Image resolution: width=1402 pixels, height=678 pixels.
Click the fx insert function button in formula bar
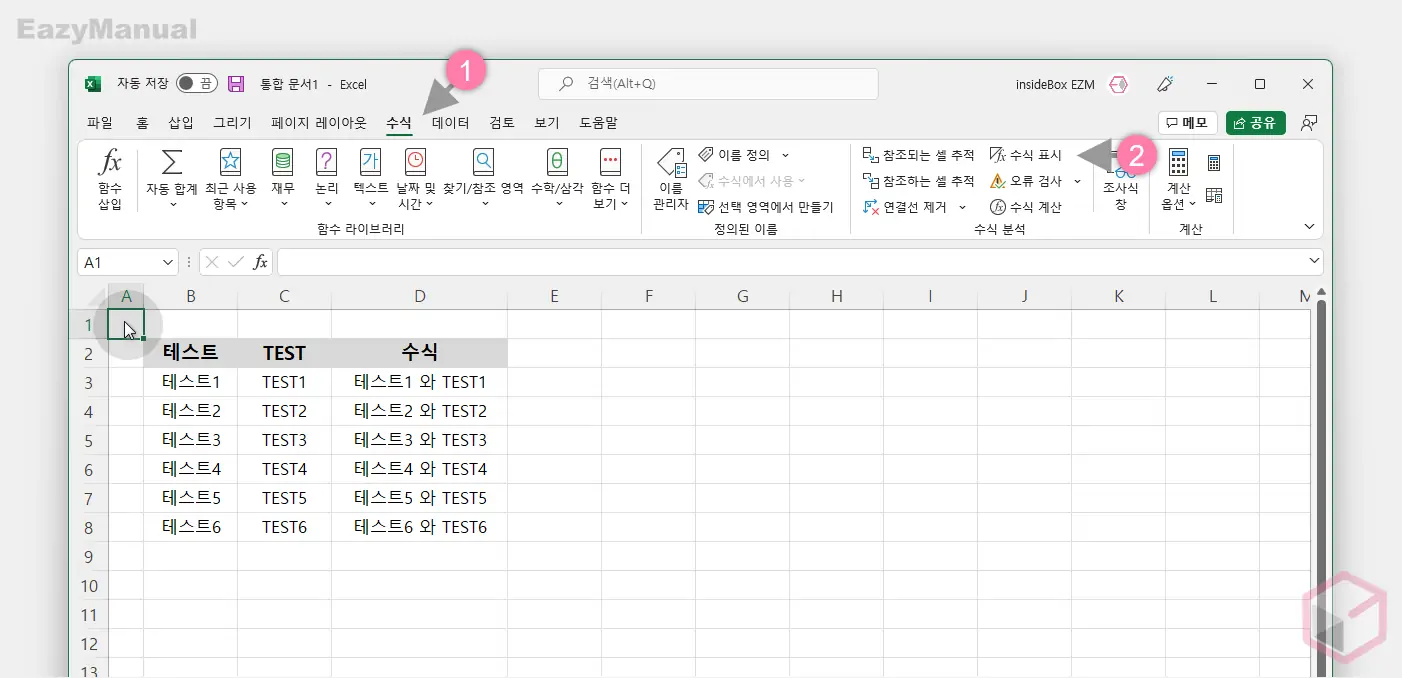click(x=260, y=262)
